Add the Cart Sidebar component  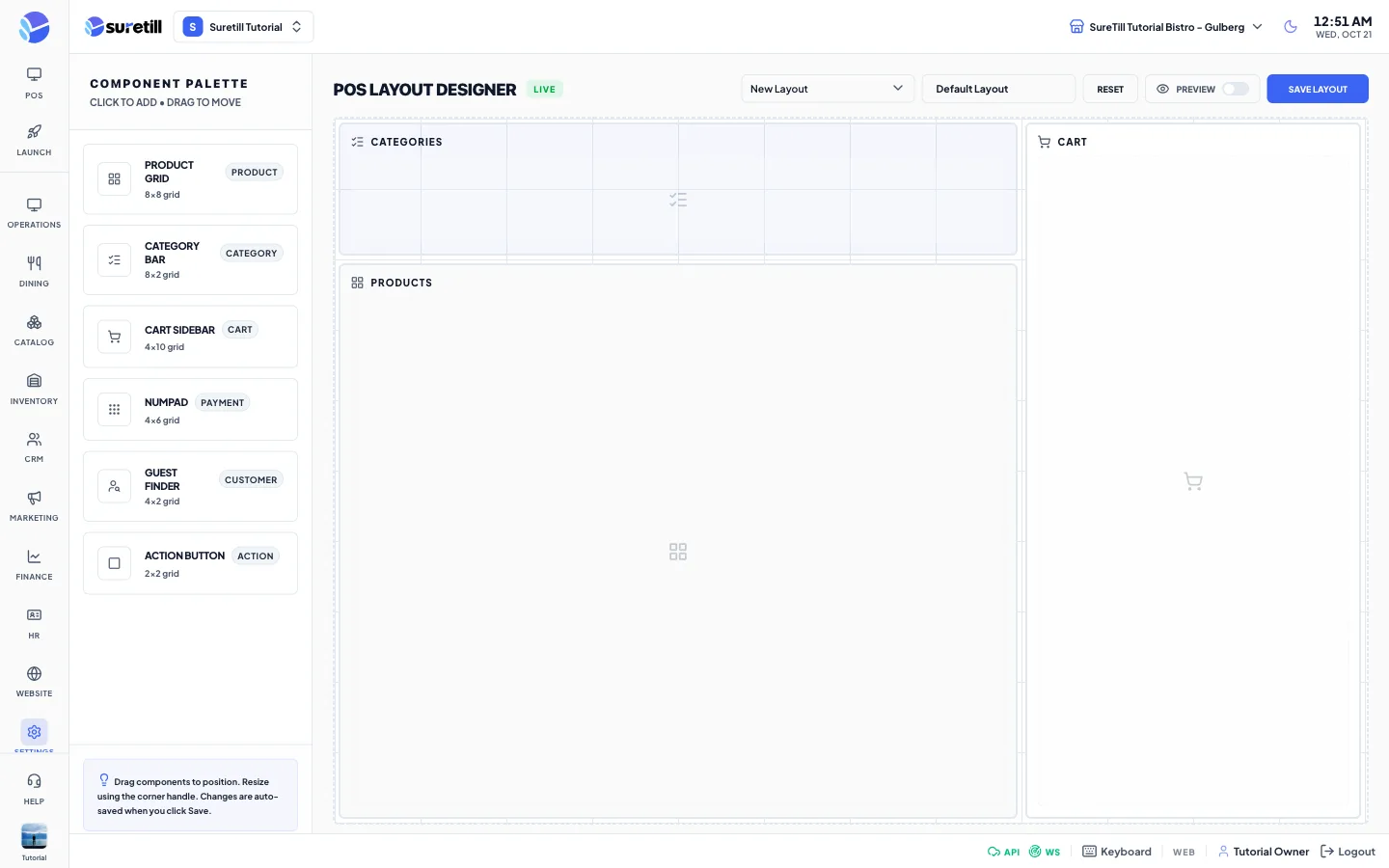[190, 337]
